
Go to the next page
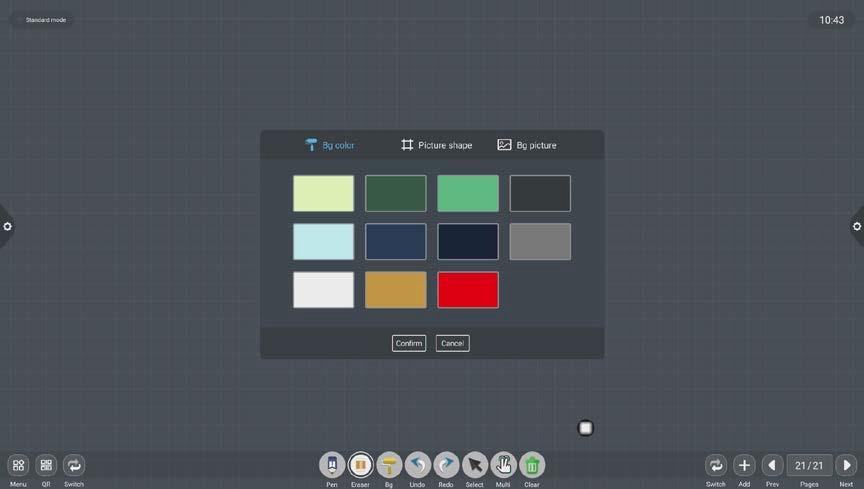pyautogui.click(x=846, y=465)
